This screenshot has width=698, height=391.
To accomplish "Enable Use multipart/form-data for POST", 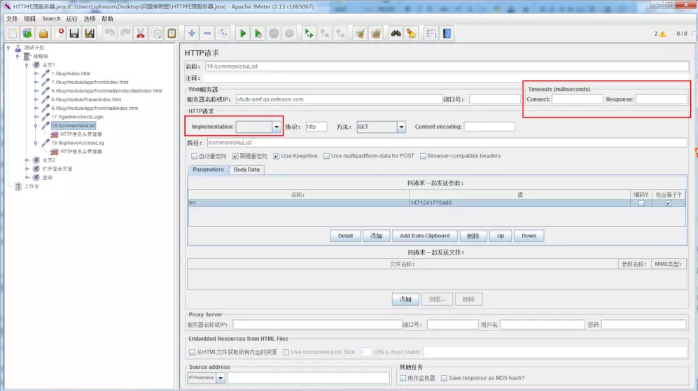I will [x=326, y=156].
